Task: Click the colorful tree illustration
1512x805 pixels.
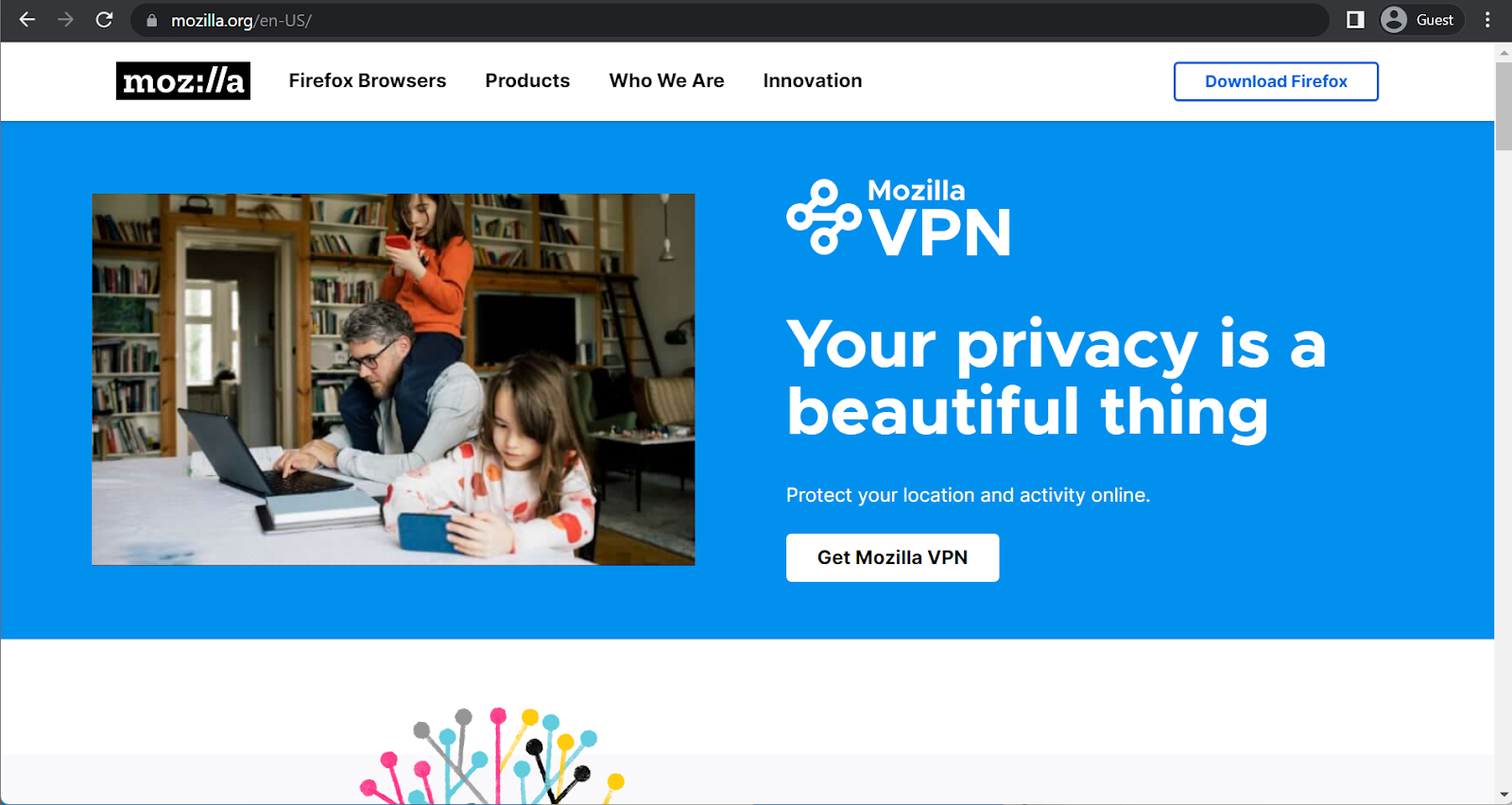Action: point(492,756)
